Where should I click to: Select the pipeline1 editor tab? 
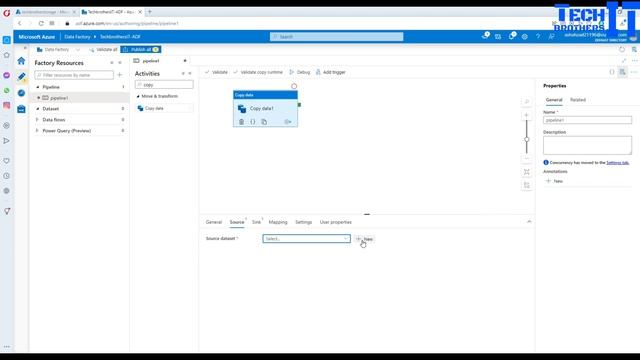click(x=151, y=61)
